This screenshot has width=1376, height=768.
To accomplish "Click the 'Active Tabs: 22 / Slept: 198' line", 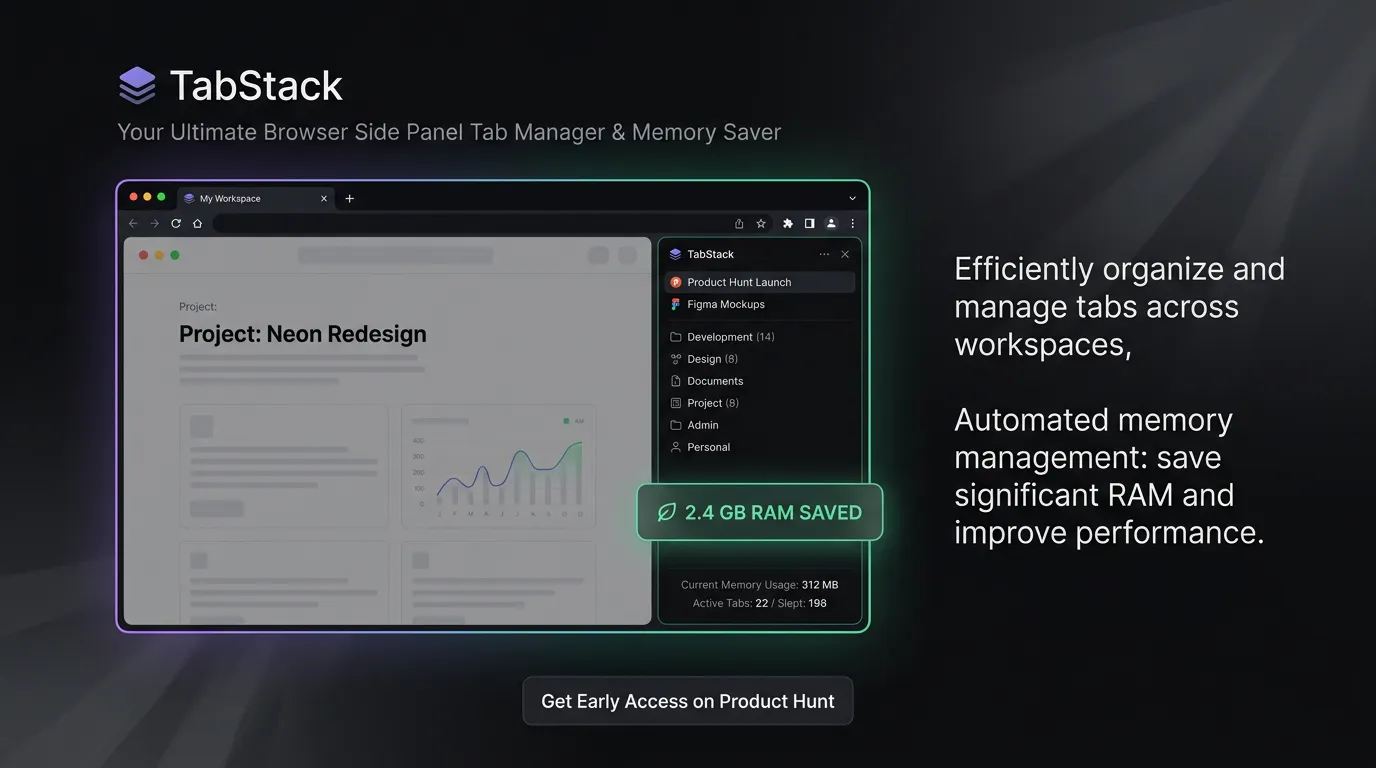I will tap(760, 603).
